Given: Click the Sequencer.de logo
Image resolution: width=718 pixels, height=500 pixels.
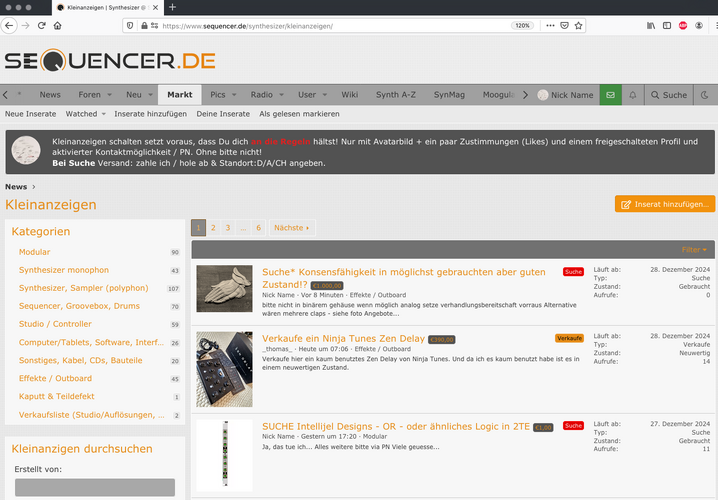Looking at the screenshot, I should point(110,60).
